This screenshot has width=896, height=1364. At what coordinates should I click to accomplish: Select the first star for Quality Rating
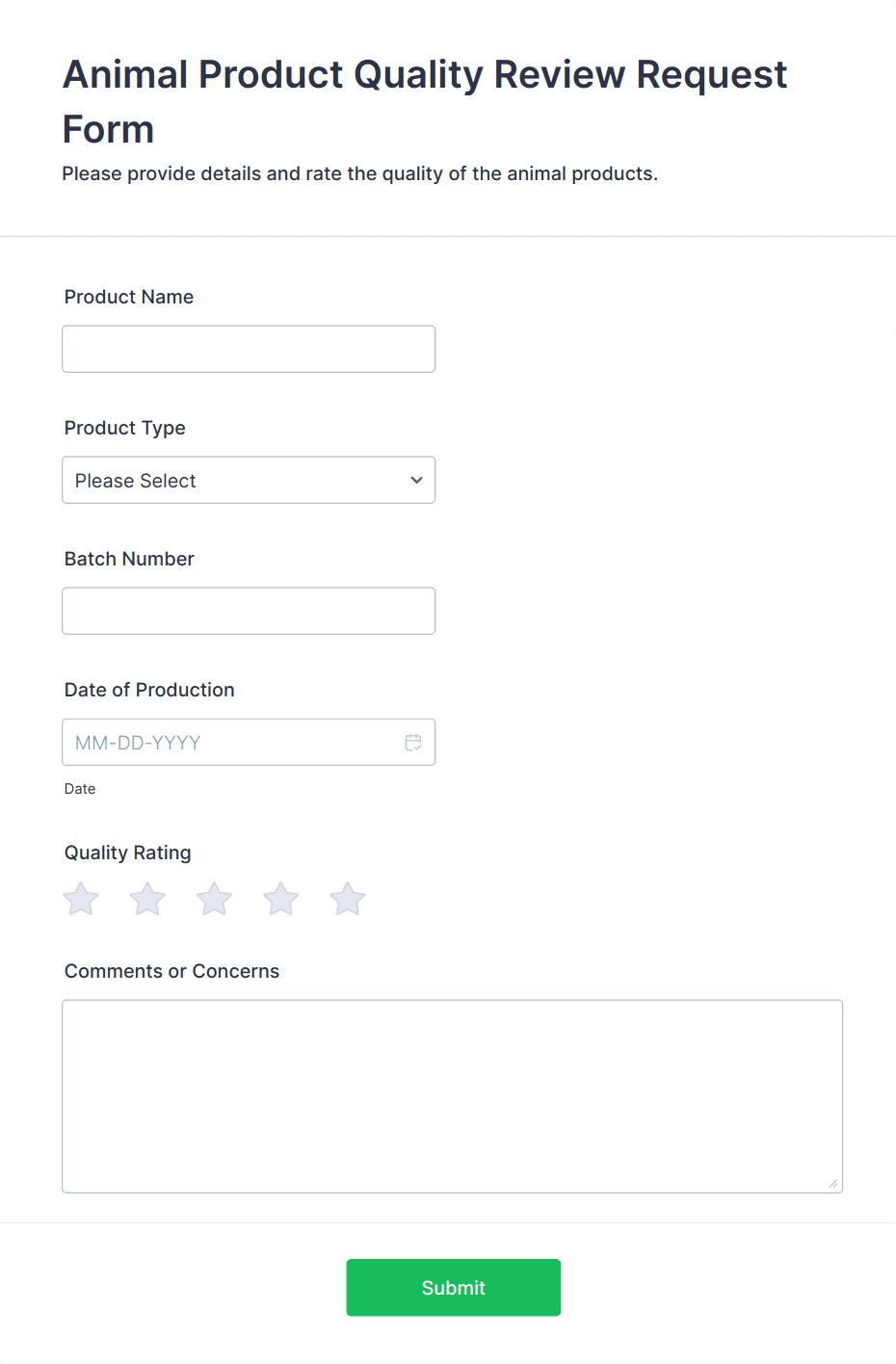pos(80,898)
